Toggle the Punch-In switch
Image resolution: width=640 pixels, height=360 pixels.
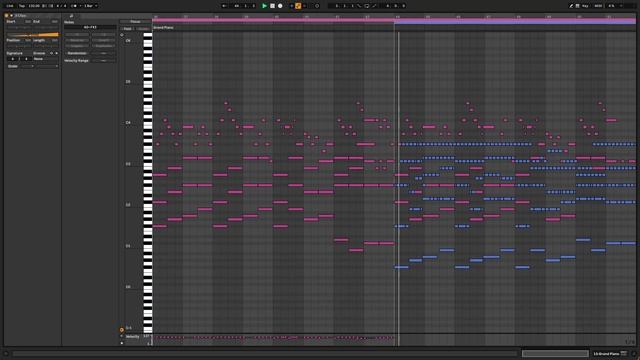click(x=359, y=6)
